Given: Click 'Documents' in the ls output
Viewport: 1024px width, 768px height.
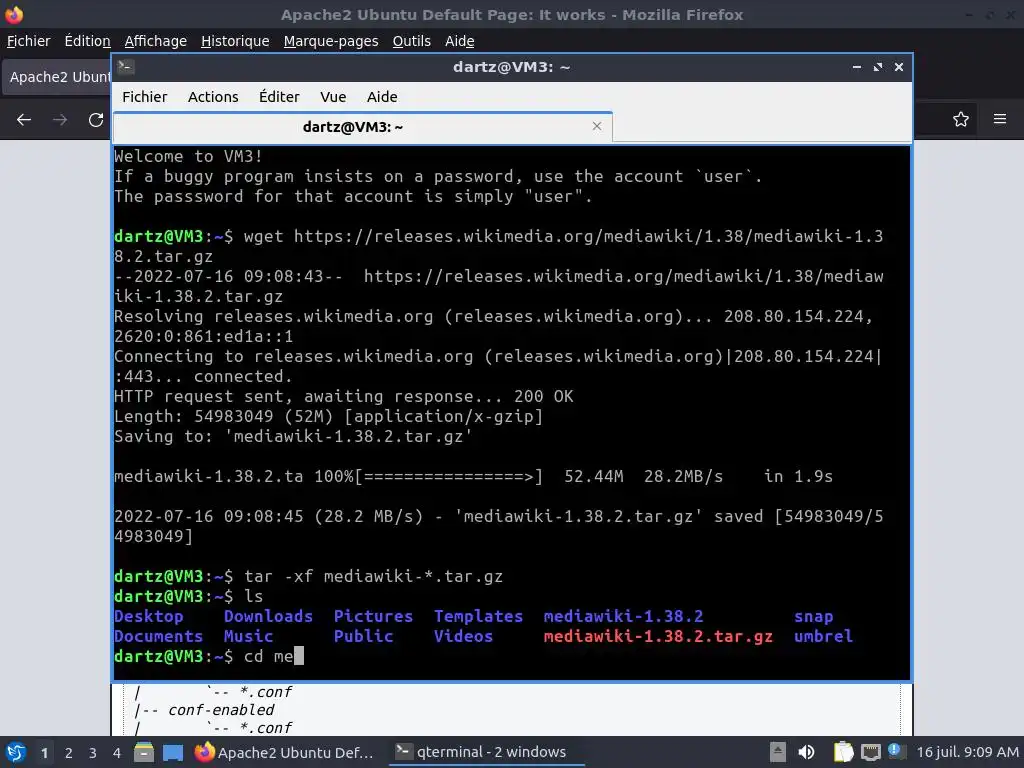Looking at the screenshot, I should point(159,636).
